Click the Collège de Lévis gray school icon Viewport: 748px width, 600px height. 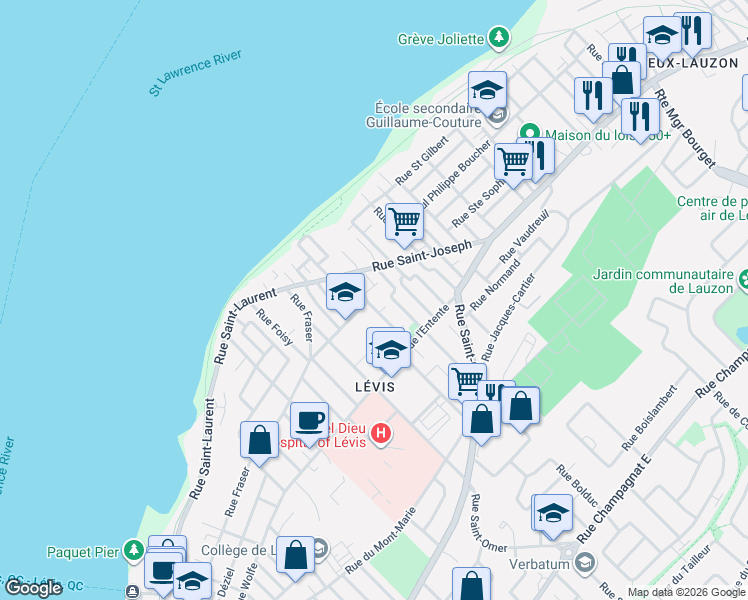point(321,549)
